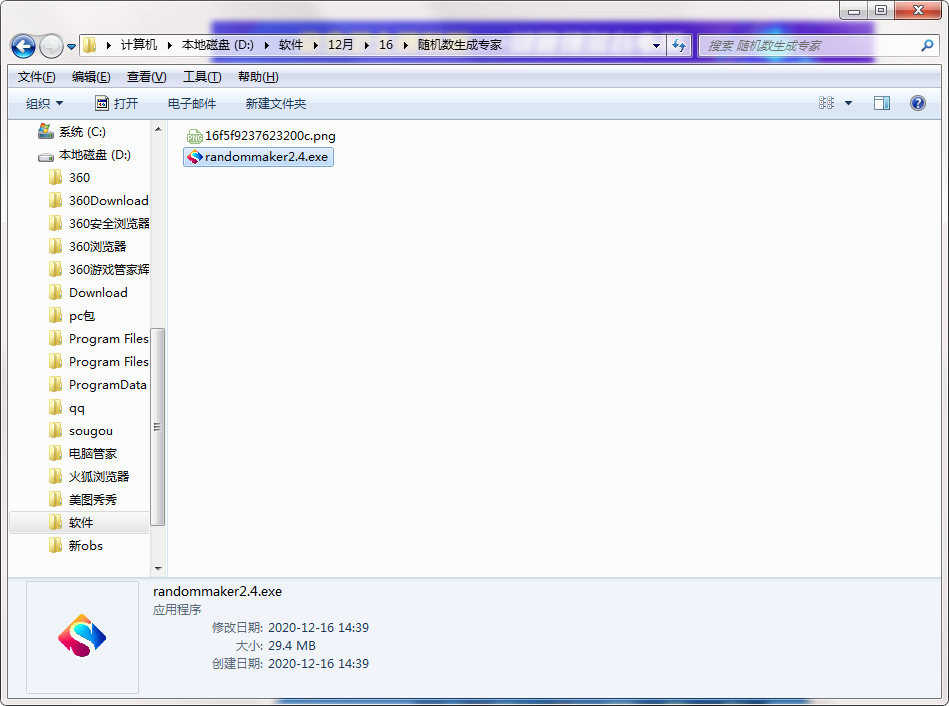This screenshot has width=949, height=706.
Task: Expand the arrow after 计算机 breadcrumb
Action: click(x=169, y=45)
